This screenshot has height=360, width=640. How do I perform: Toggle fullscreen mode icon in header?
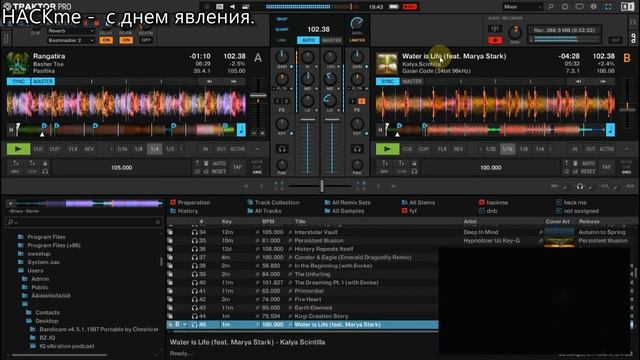[x=608, y=7]
